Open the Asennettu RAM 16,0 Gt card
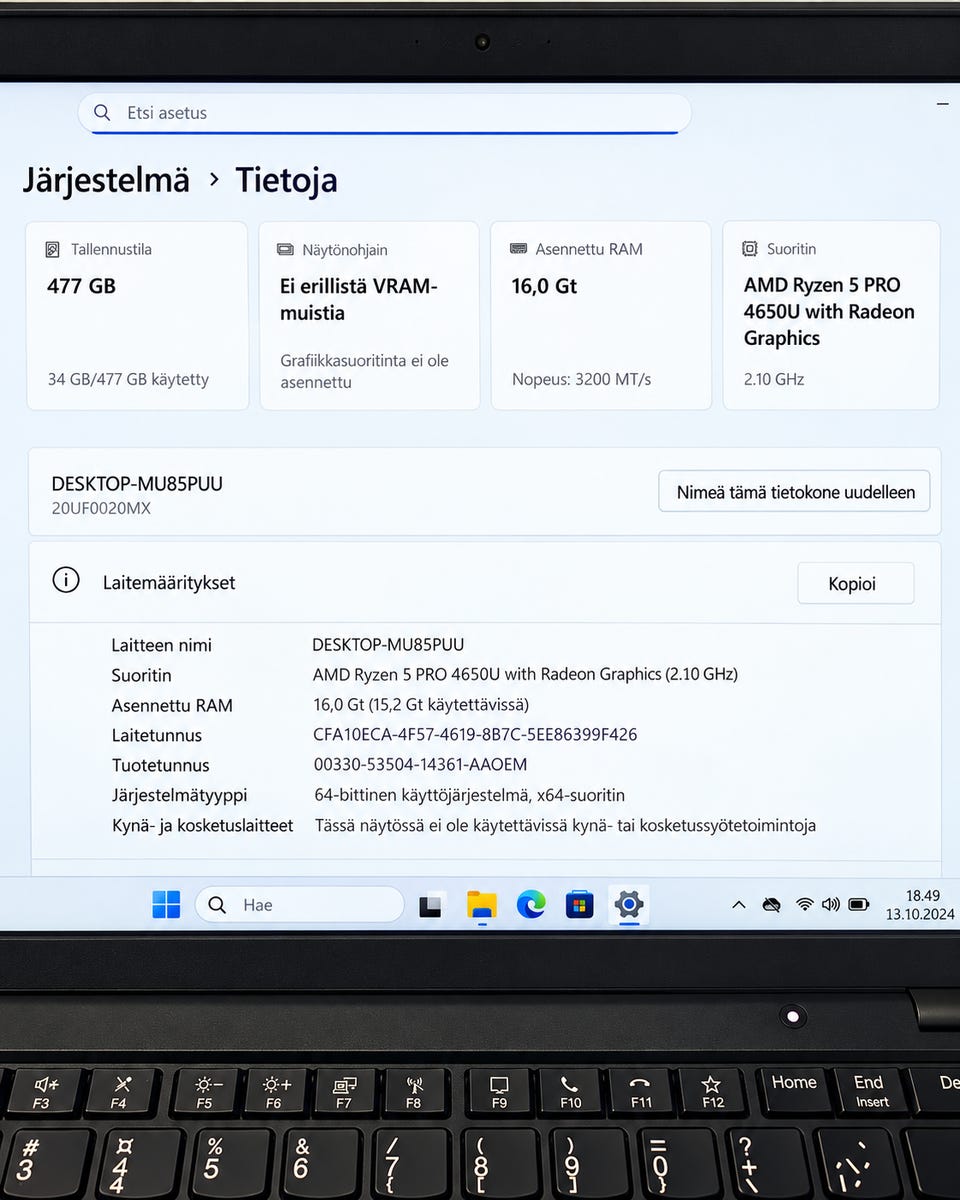The width and height of the screenshot is (960, 1200). point(601,315)
